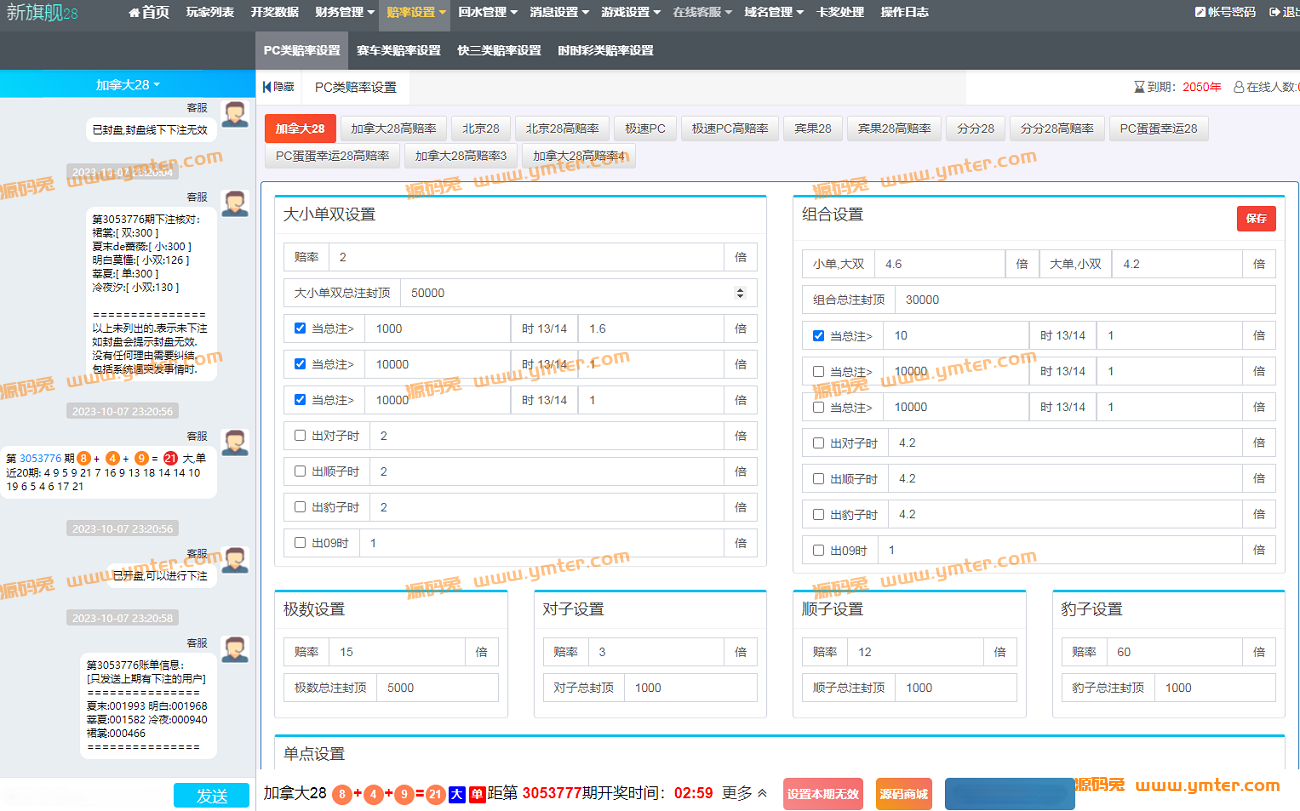This screenshot has width=1300, height=811.
Task: Click the 设置本期无效 button
Action: coord(822,794)
